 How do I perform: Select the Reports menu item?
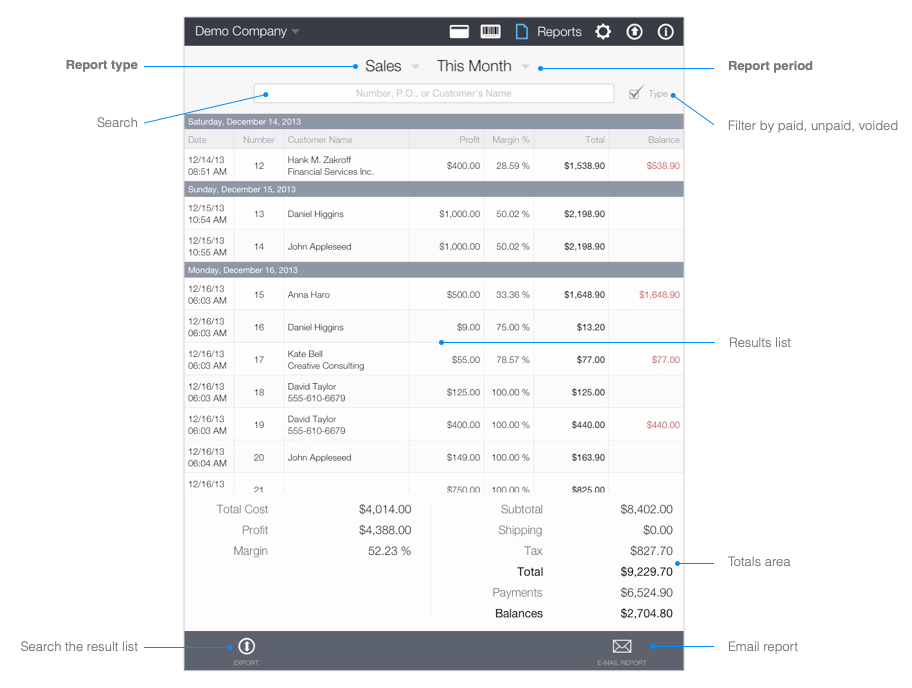[560, 31]
